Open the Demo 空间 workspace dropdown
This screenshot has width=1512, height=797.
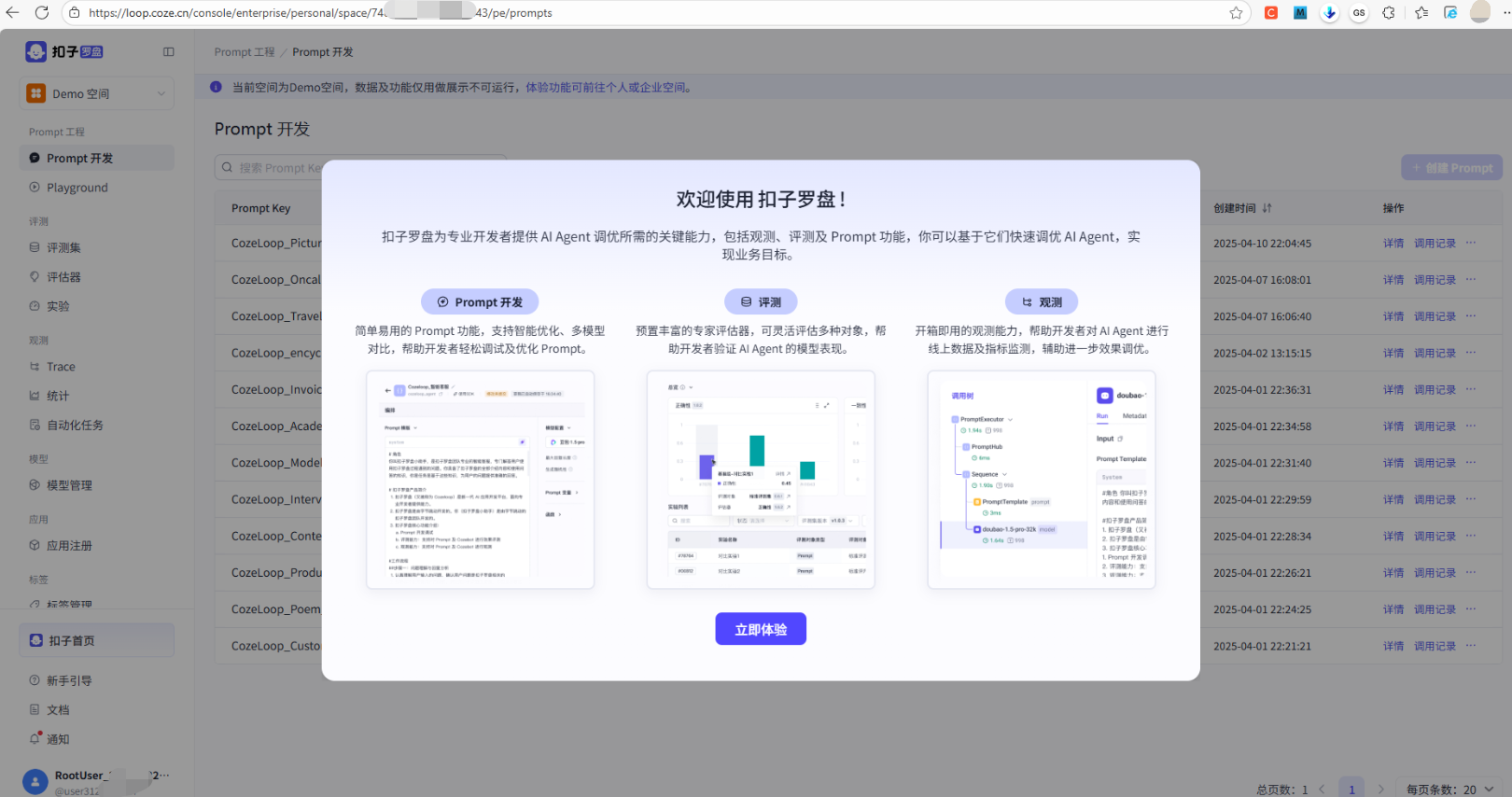(x=97, y=93)
